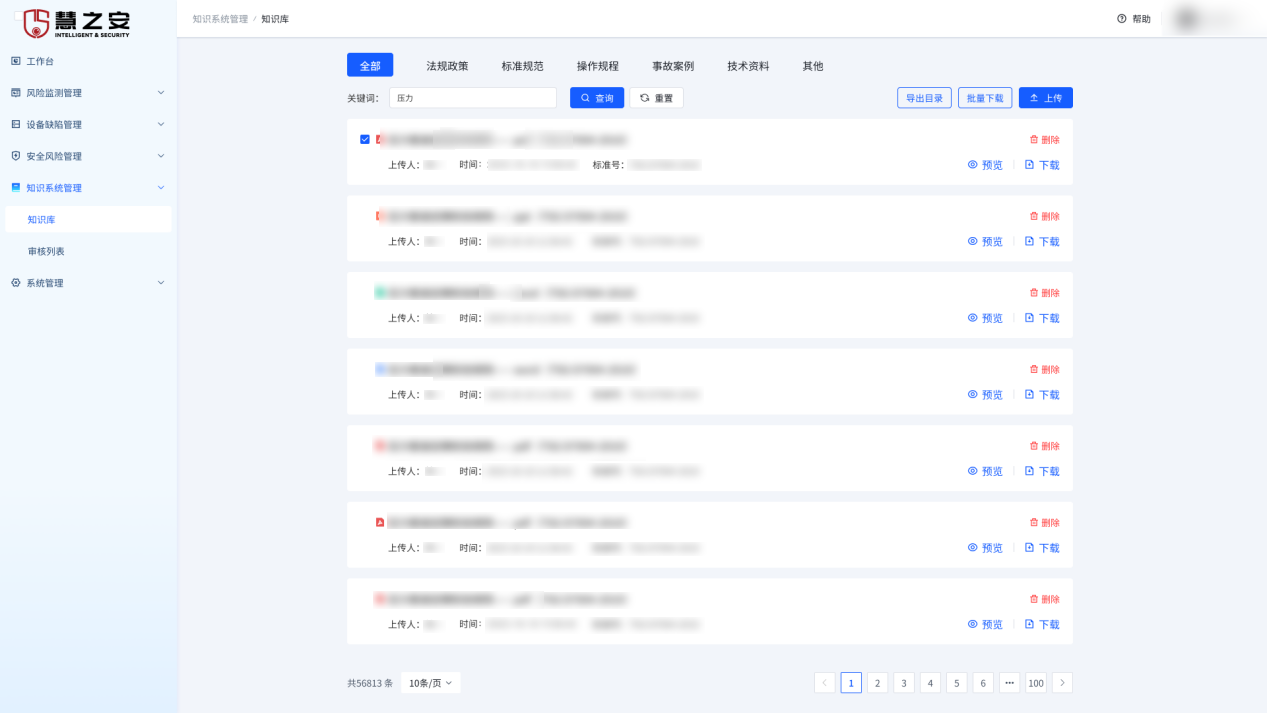Screen dimensions: 1267x713
Task: Click the keyword search input field
Action: click(x=472, y=98)
